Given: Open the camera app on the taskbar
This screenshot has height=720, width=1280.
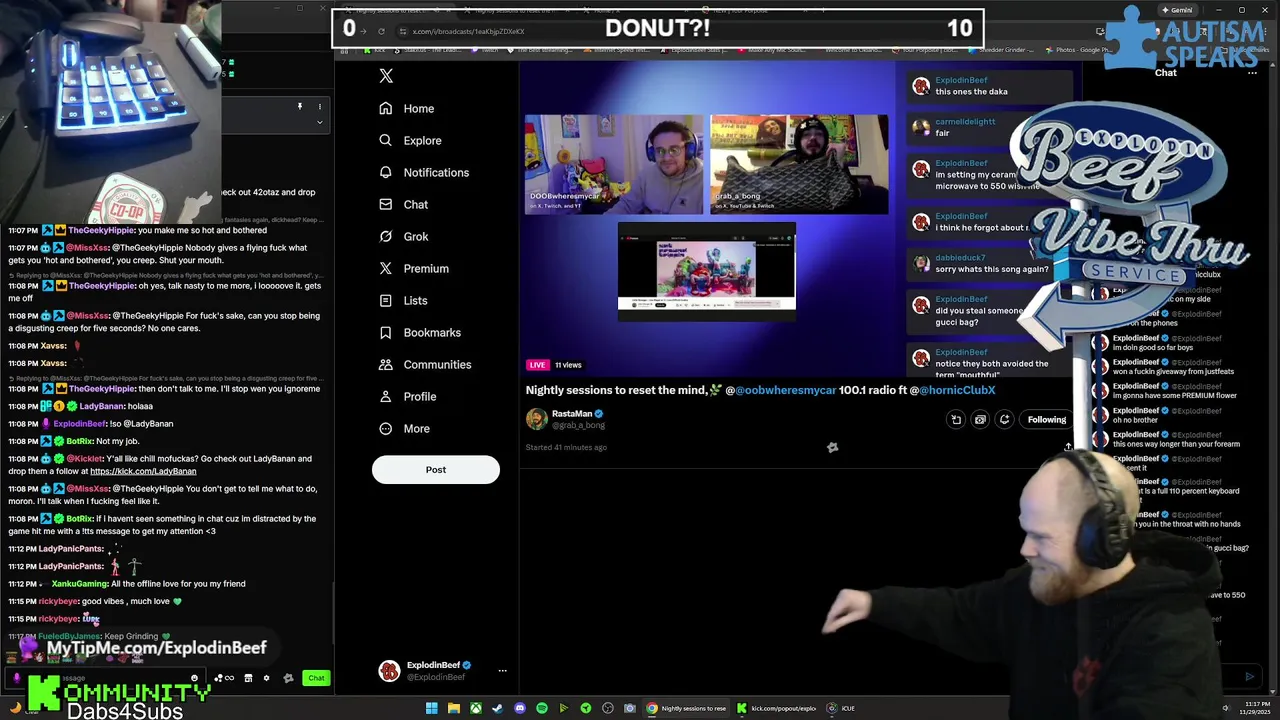Looking at the screenshot, I should [630, 708].
